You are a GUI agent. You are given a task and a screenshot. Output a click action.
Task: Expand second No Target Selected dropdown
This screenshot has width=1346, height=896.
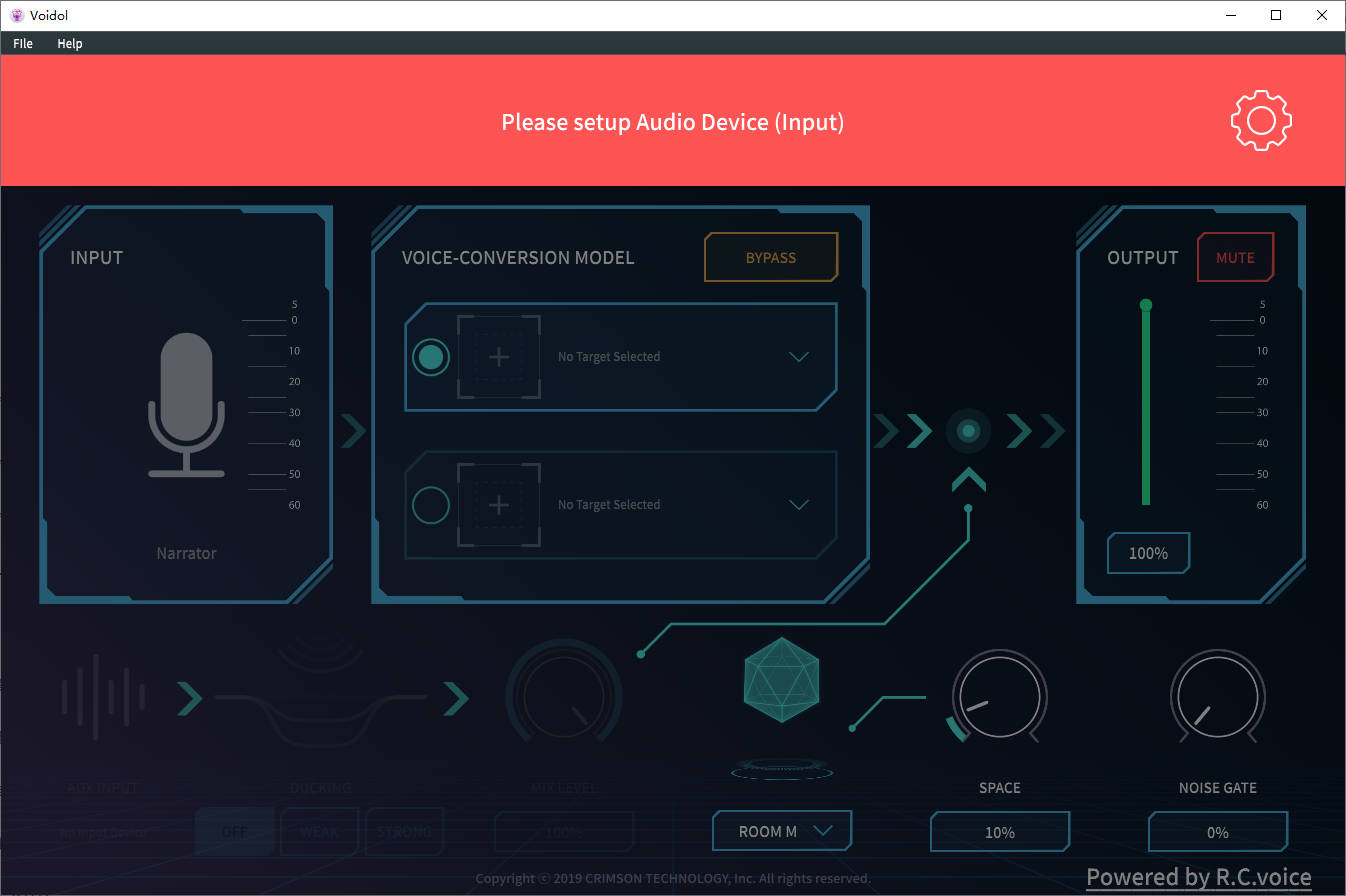tap(798, 505)
